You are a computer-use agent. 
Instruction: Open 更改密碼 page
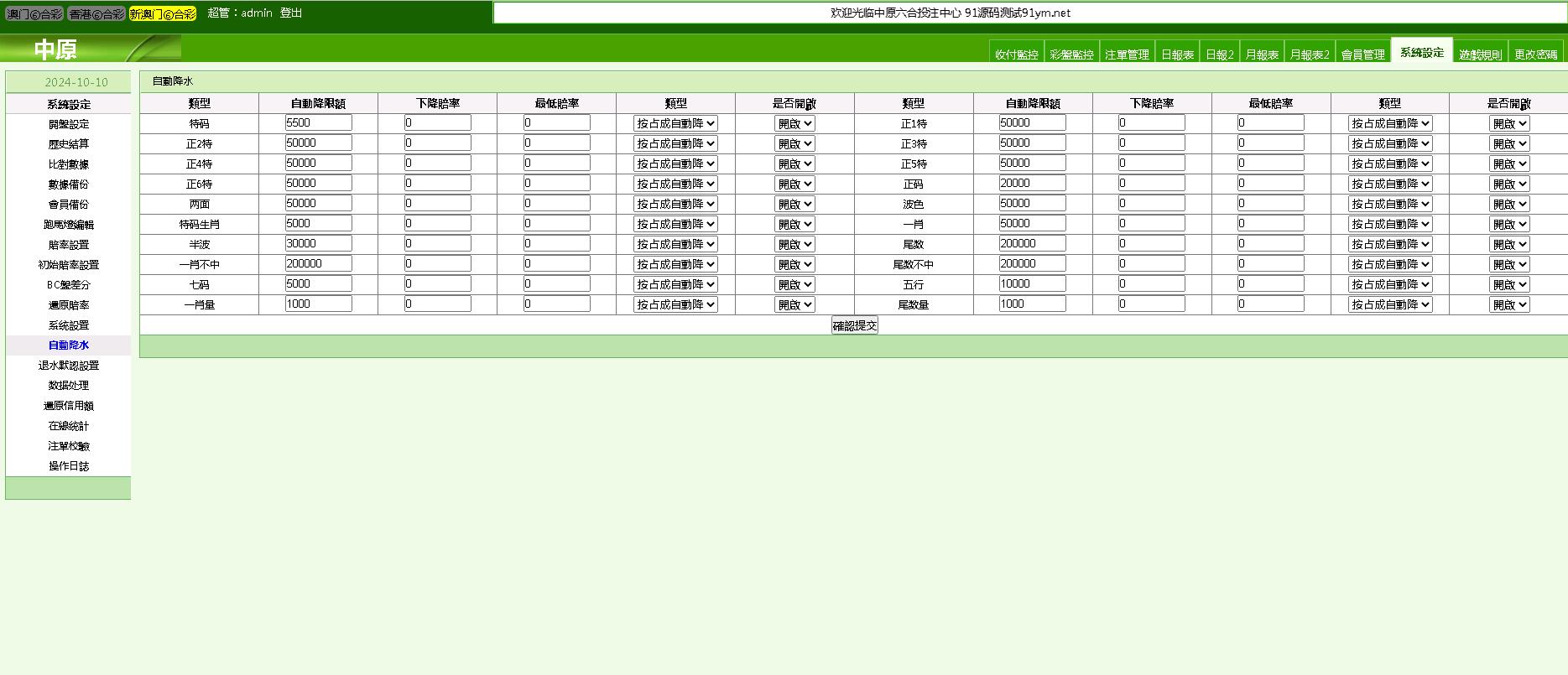[x=1536, y=54]
